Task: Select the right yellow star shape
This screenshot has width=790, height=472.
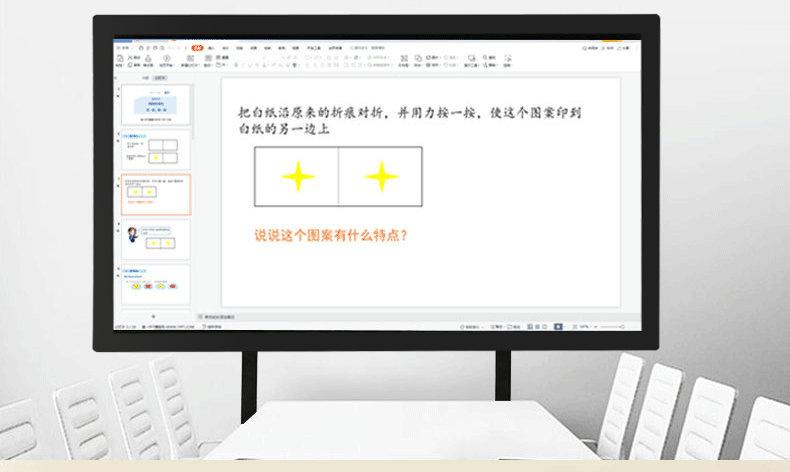Action: tap(381, 177)
